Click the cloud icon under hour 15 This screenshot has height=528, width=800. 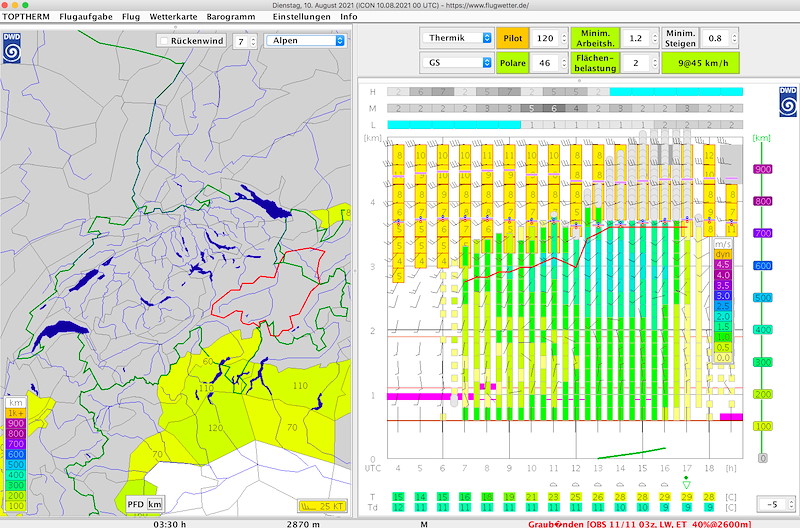pos(642,485)
